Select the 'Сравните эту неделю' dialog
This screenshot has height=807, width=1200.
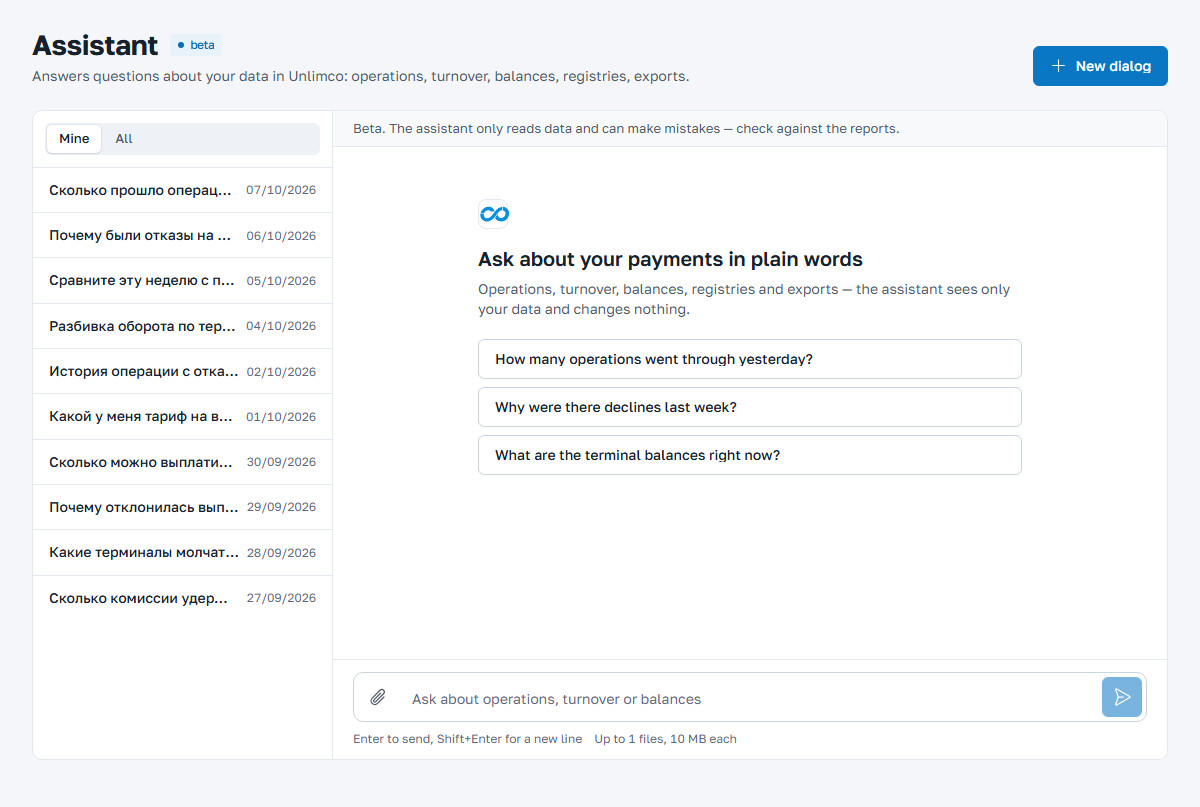click(182, 281)
